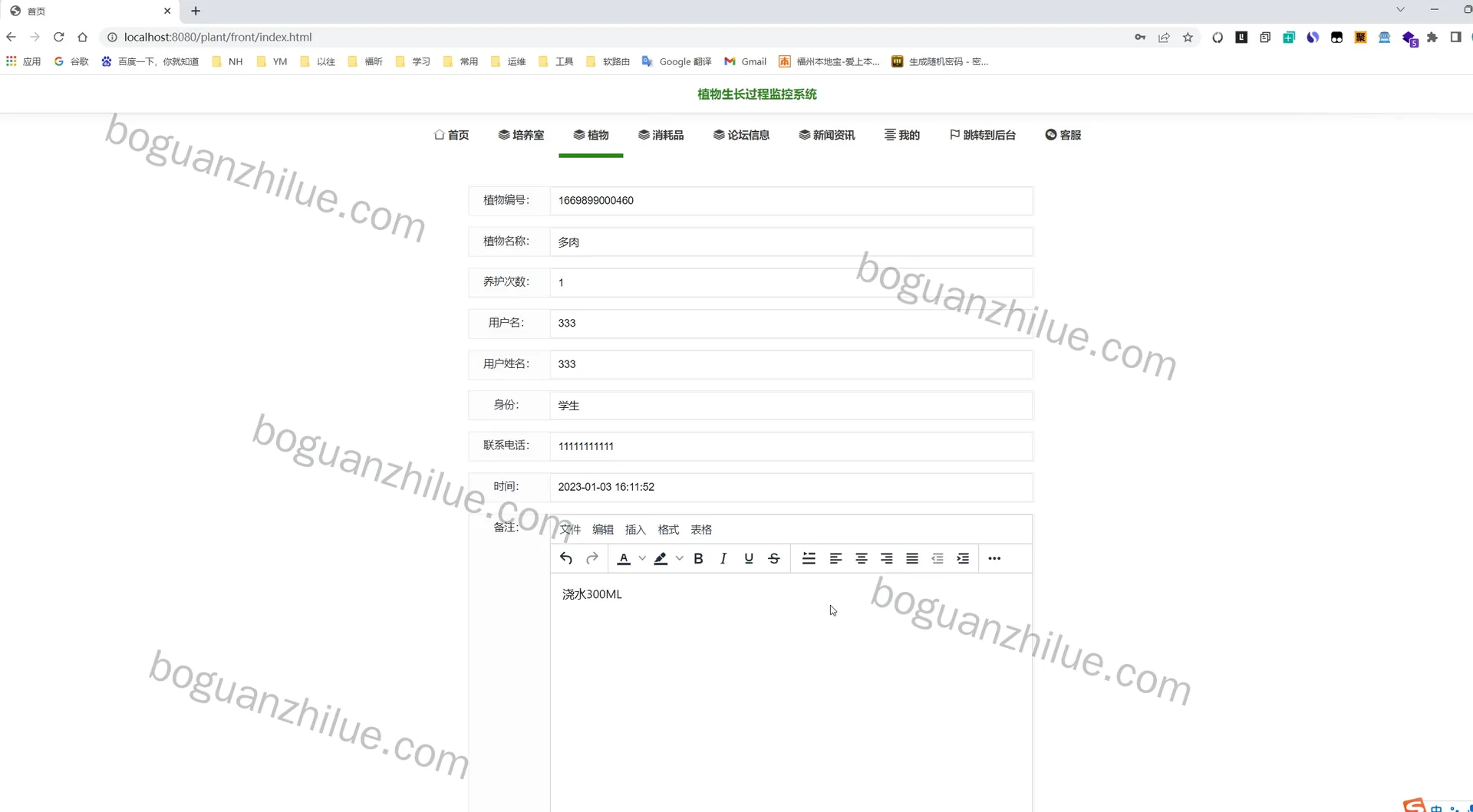Go to the 首页 navigation tab
Viewport: 1473px width, 812px height.
(x=451, y=135)
